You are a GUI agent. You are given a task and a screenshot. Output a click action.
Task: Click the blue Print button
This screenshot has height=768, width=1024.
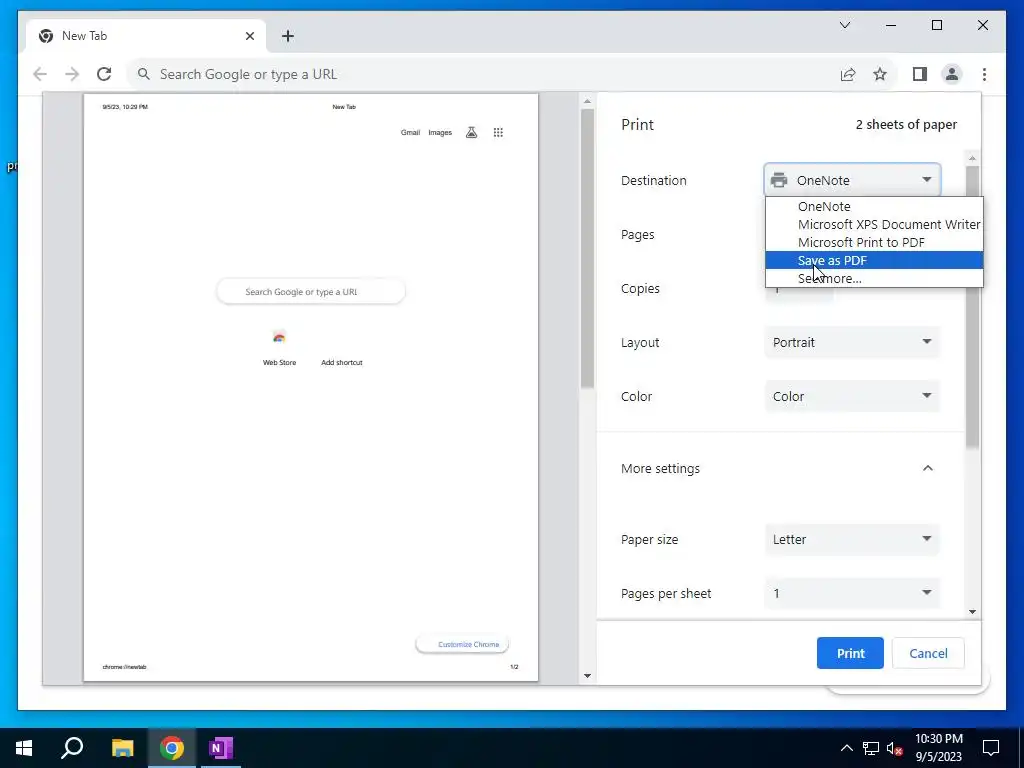point(850,653)
